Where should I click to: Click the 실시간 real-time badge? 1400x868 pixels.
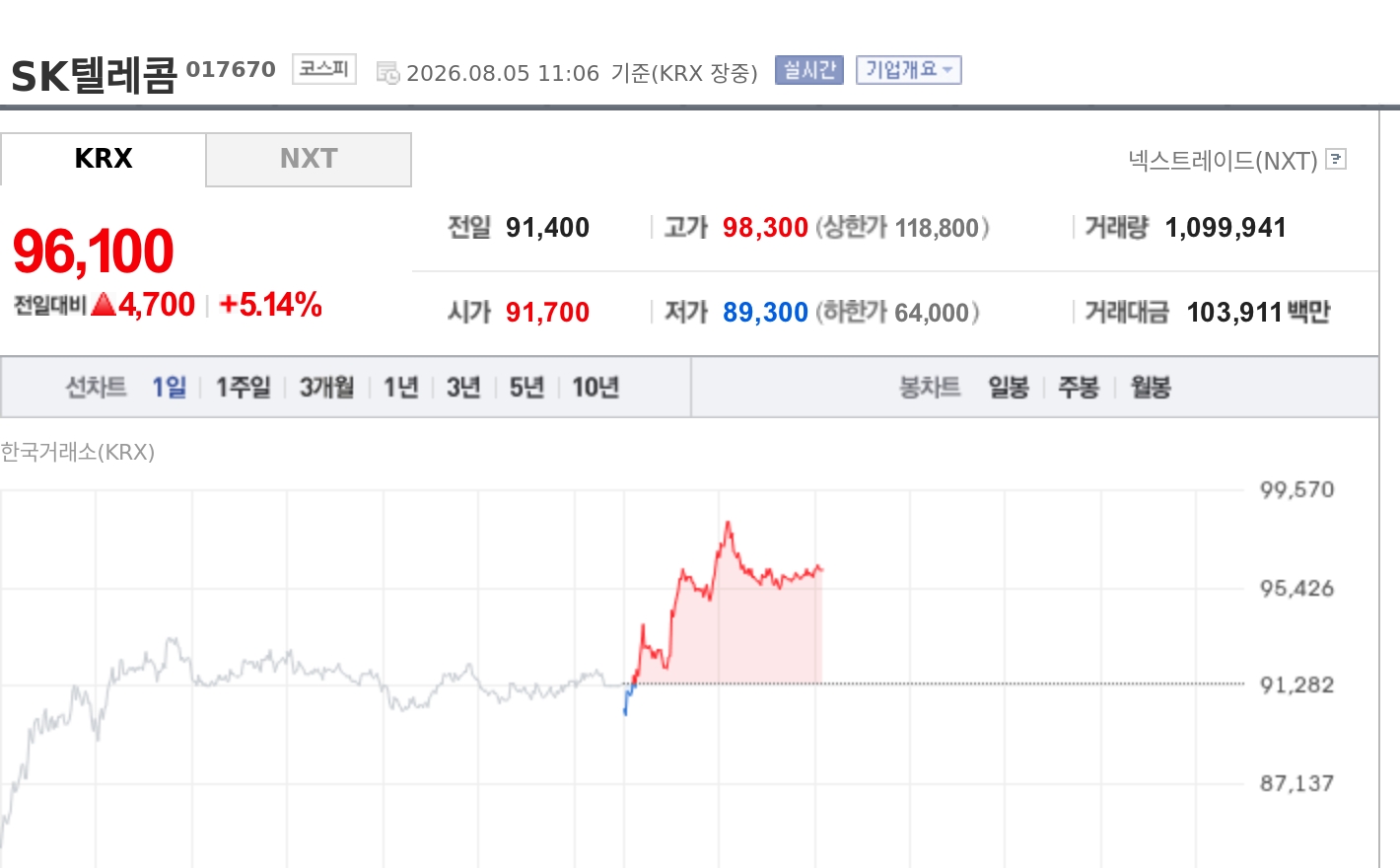click(x=808, y=70)
